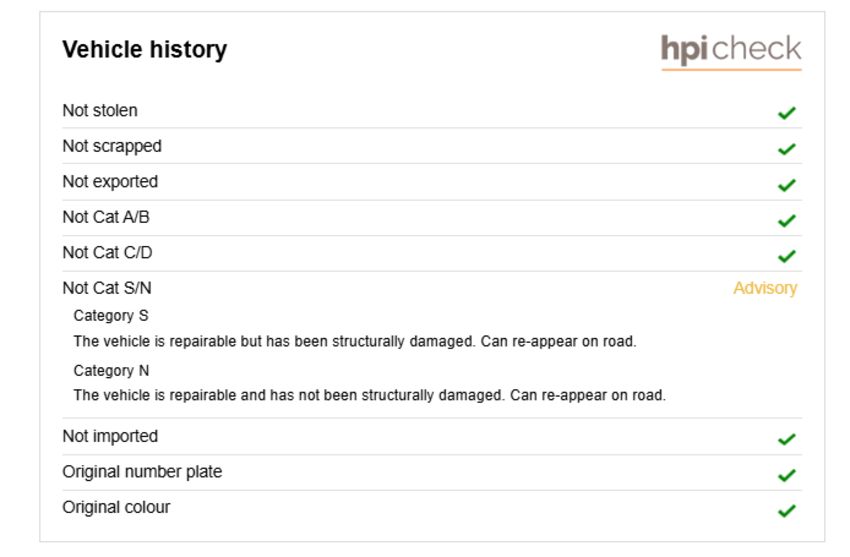Select the Not imported label

coord(110,436)
